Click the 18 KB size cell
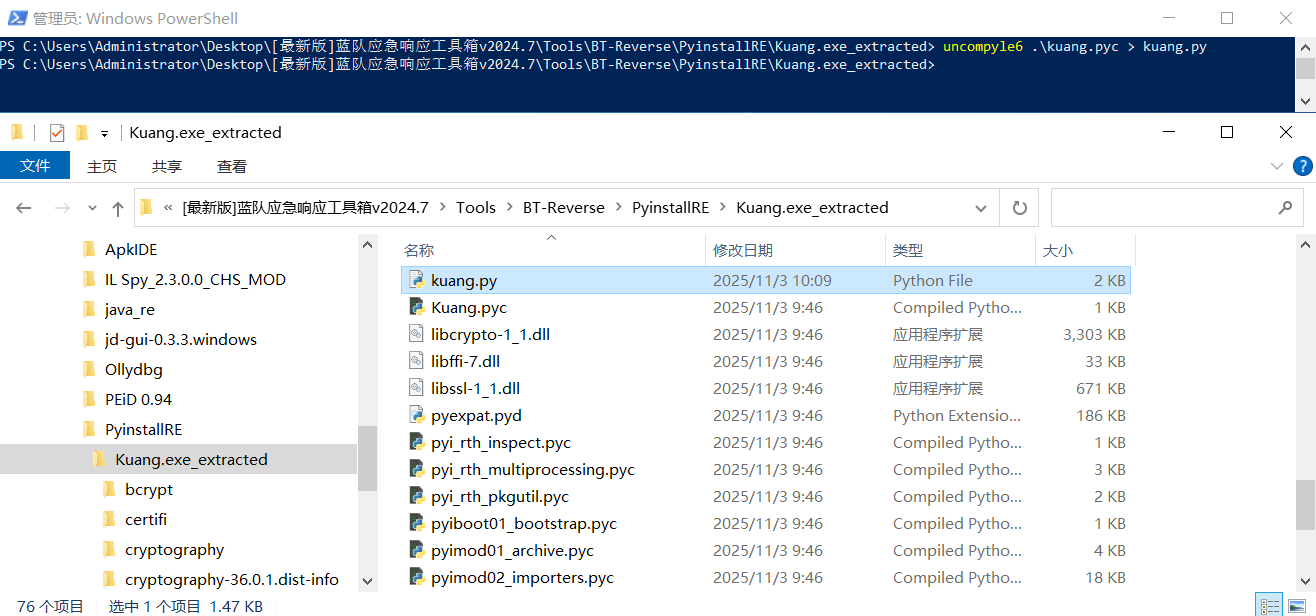 (1105, 578)
